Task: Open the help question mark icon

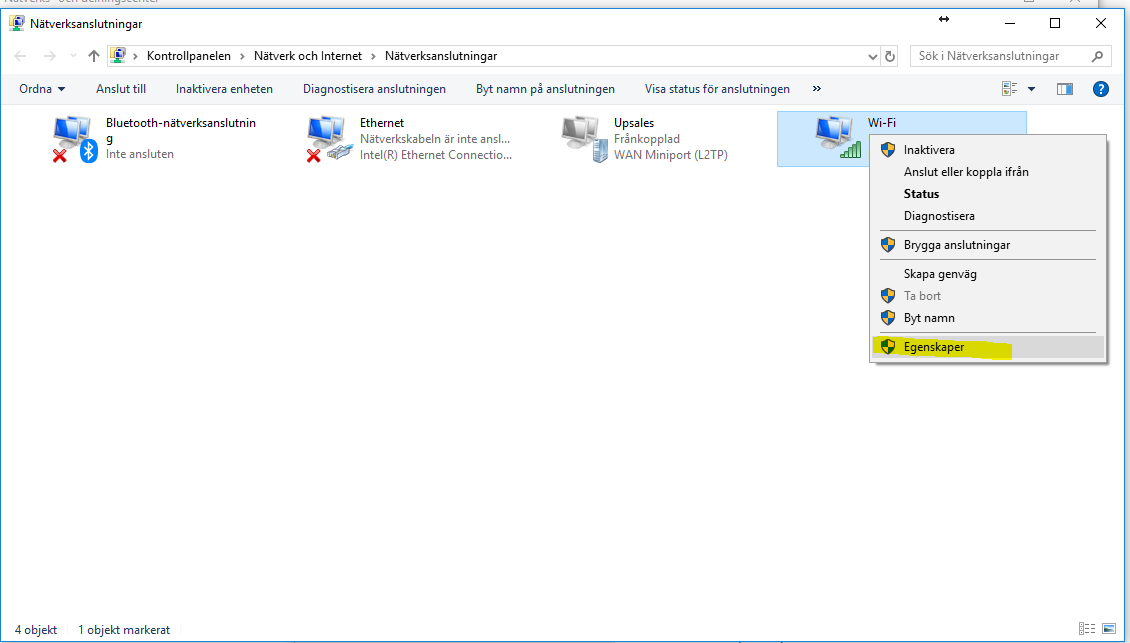Action: (1100, 89)
